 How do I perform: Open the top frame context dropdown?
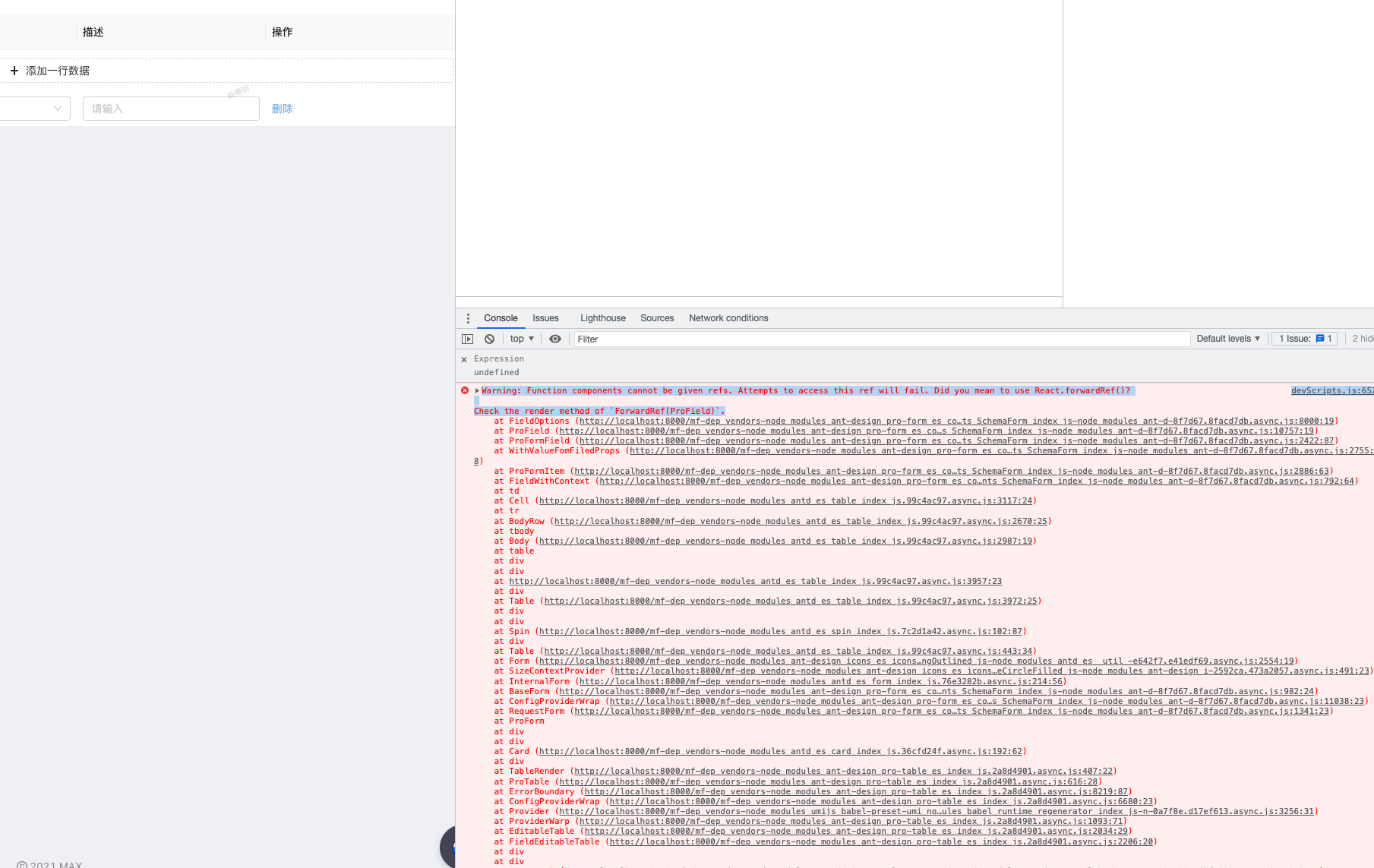(520, 339)
